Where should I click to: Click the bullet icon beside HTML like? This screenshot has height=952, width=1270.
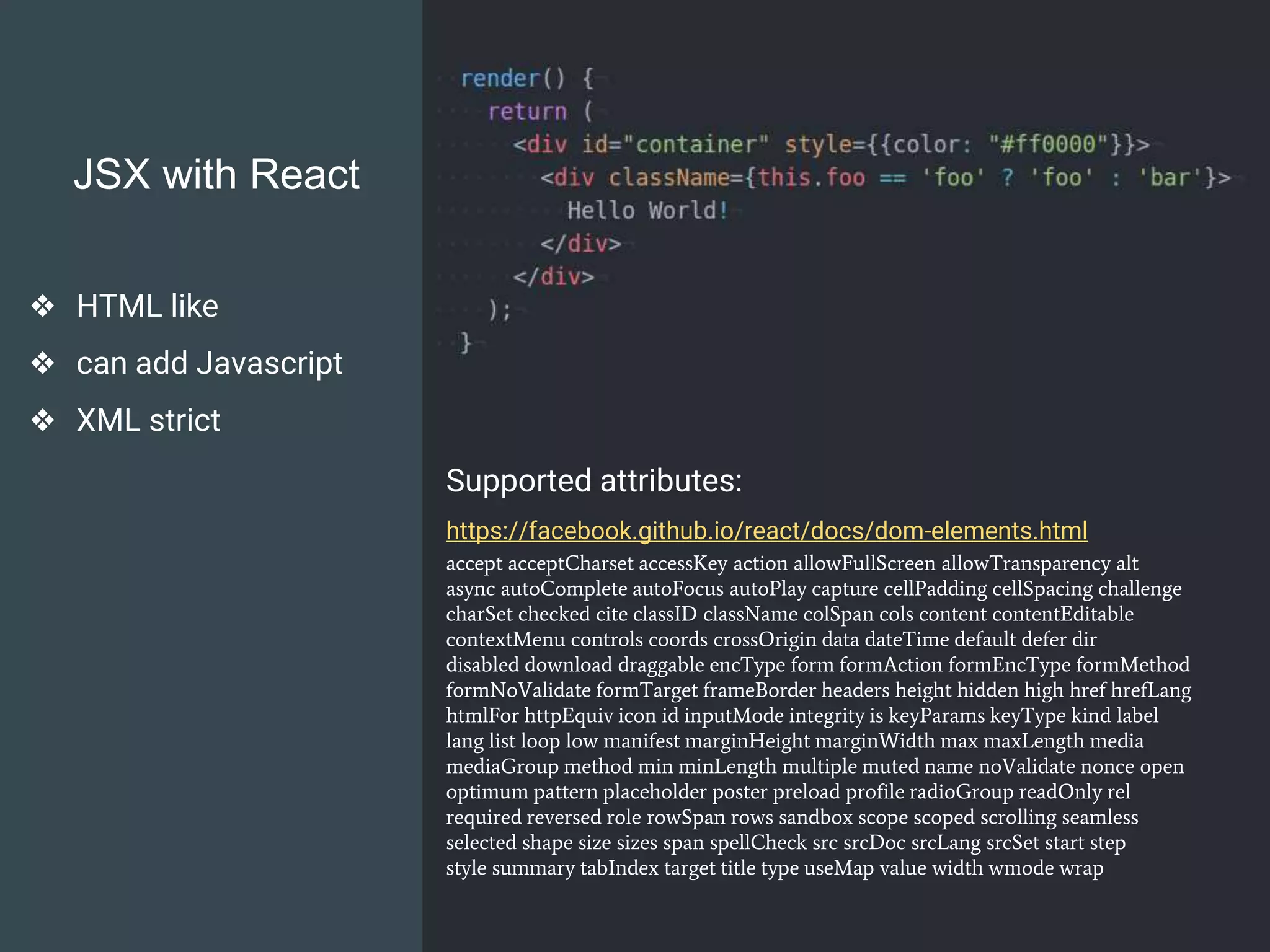tap(43, 306)
